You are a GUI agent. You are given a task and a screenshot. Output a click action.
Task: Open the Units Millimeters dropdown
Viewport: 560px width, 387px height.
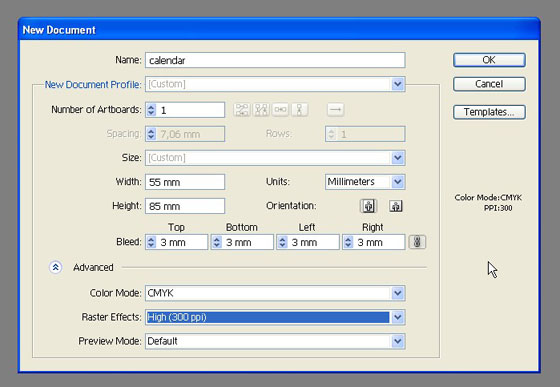(398, 182)
